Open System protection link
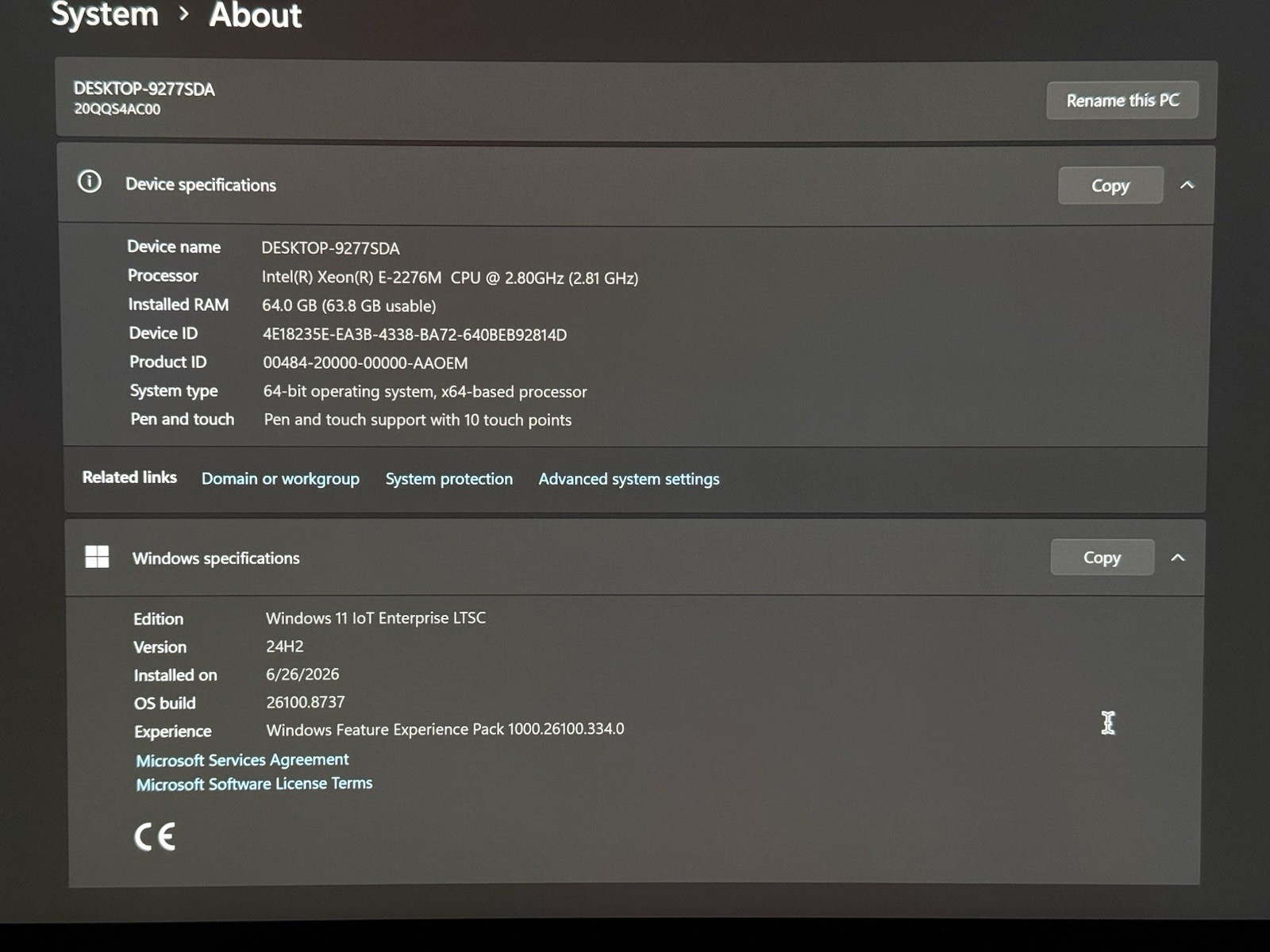The image size is (1270, 952). 449,479
